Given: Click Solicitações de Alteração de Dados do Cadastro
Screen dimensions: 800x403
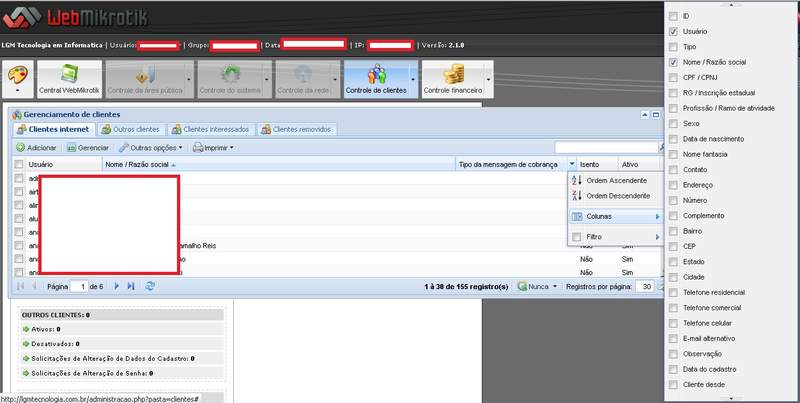Looking at the screenshot, I should (x=109, y=359).
